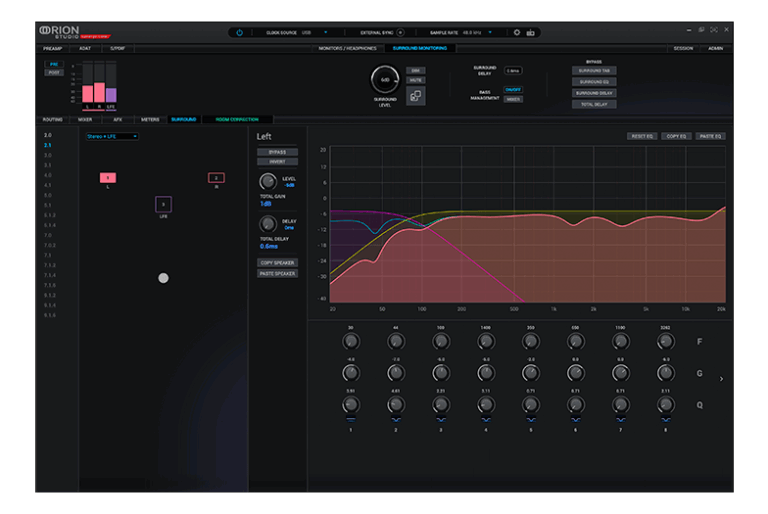Toggle Surround EQ bypass

click(x=594, y=82)
